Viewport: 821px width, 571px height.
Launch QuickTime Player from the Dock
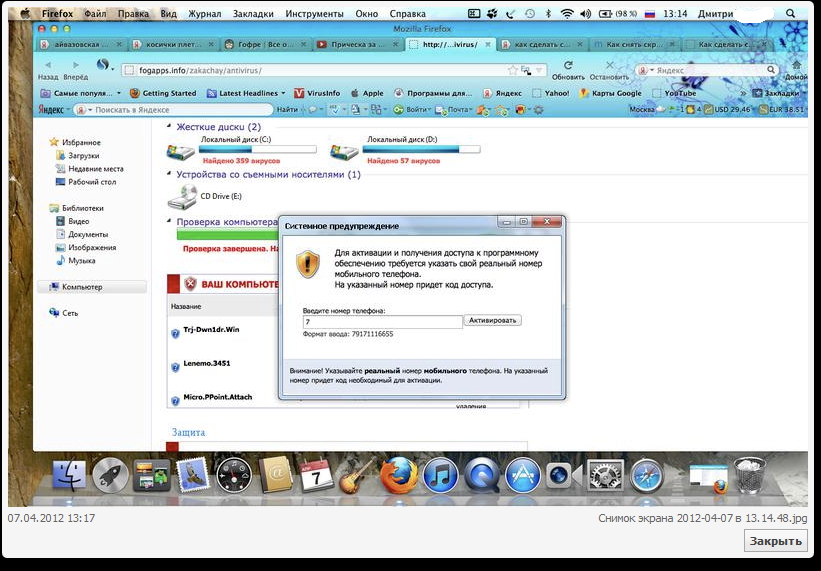482,475
